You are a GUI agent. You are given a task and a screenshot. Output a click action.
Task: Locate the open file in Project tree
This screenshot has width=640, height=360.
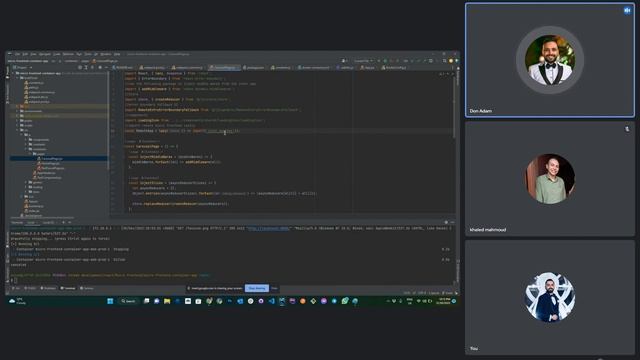(x=80, y=67)
